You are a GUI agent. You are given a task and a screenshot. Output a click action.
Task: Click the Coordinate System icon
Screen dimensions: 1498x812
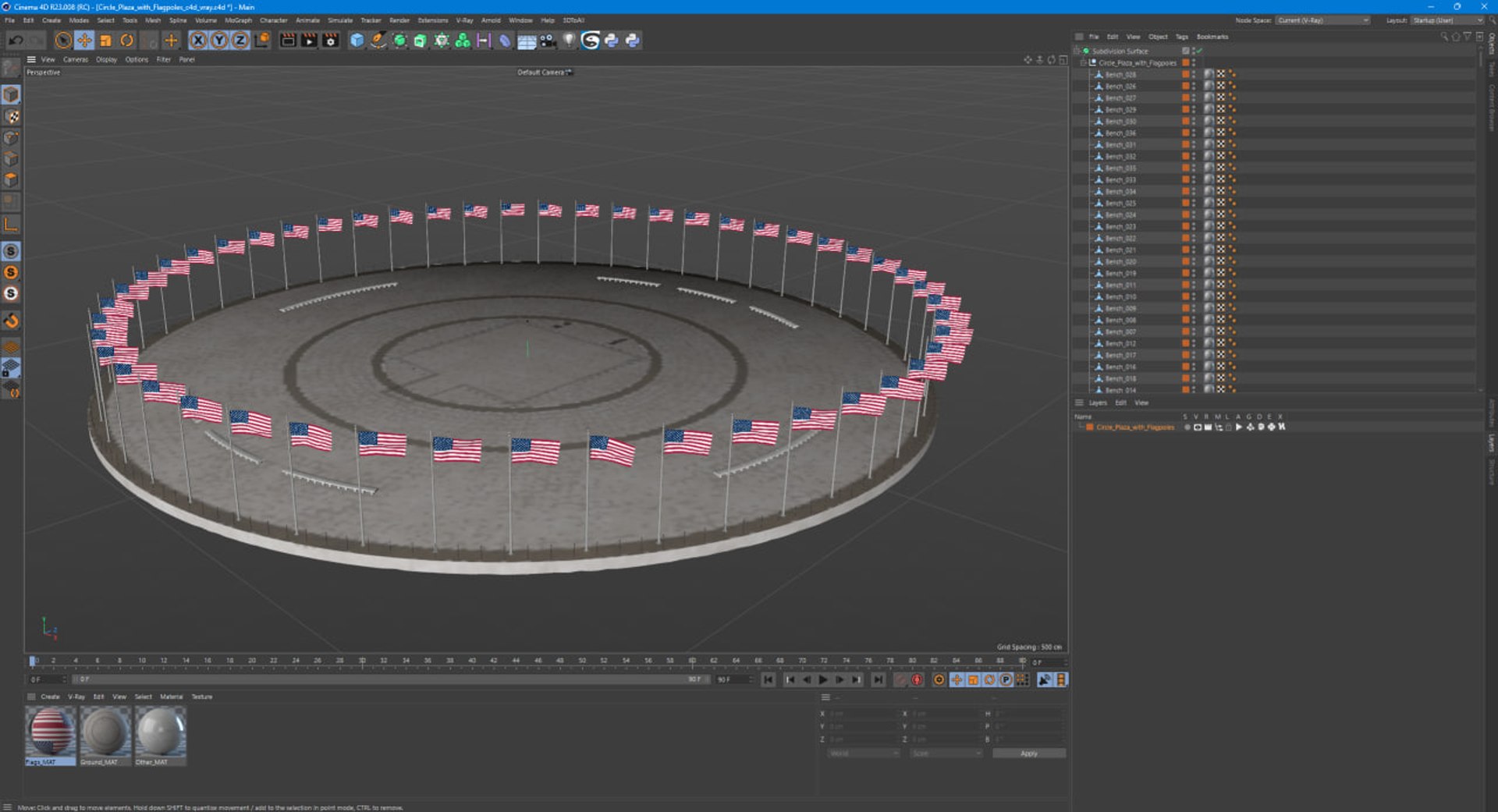pyautogui.click(x=262, y=41)
